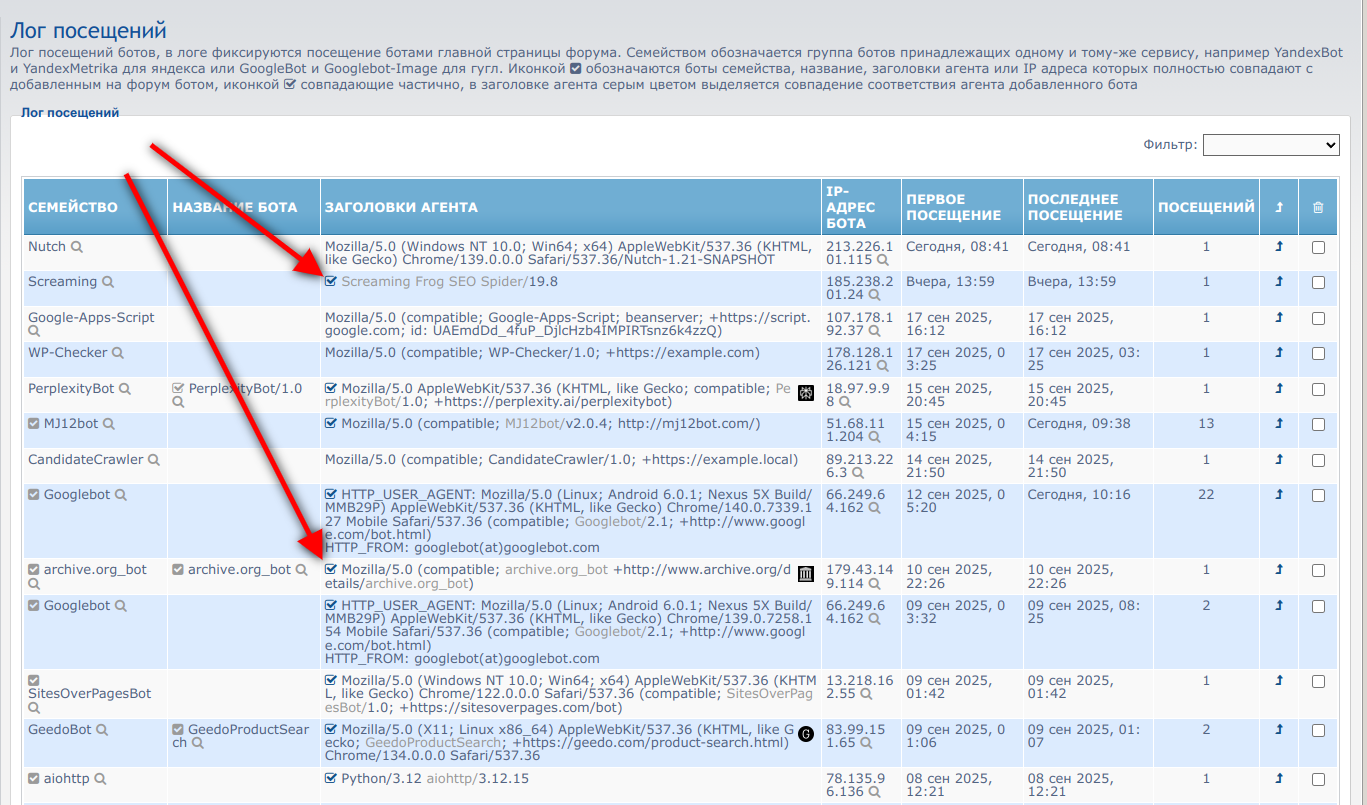Sort by the Семейство column header

[x=73, y=208]
